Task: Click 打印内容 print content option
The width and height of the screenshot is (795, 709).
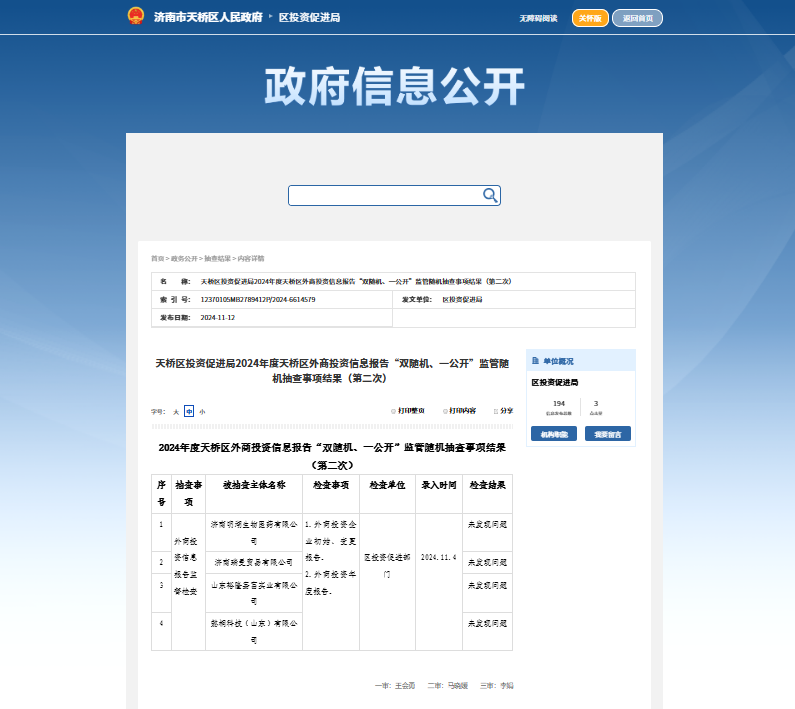Action: [459, 411]
